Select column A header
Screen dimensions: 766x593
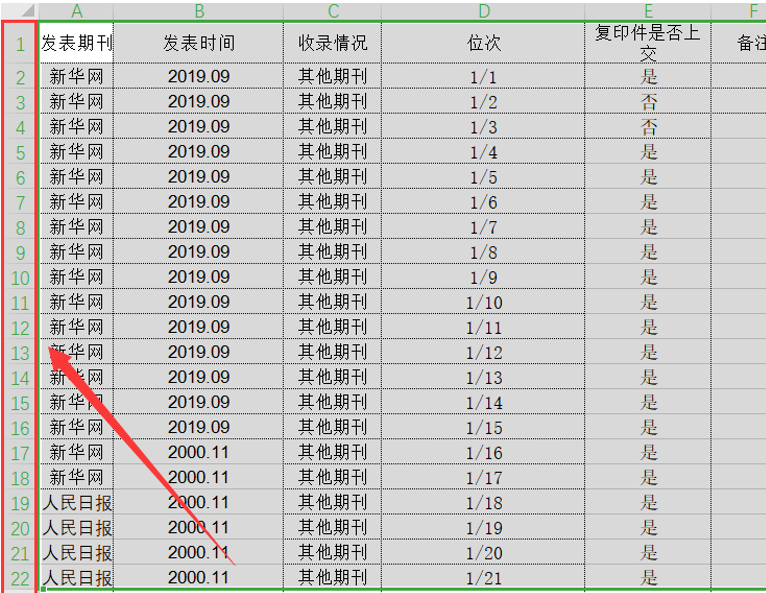point(76,11)
